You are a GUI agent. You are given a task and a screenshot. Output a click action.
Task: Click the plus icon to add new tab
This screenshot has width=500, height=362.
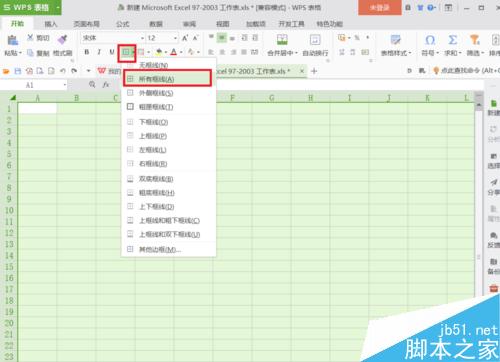tap(314, 71)
